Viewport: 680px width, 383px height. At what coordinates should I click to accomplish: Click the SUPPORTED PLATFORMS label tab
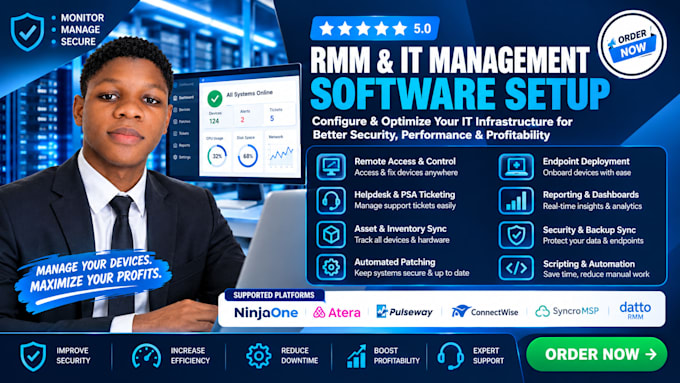click(274, 295)
